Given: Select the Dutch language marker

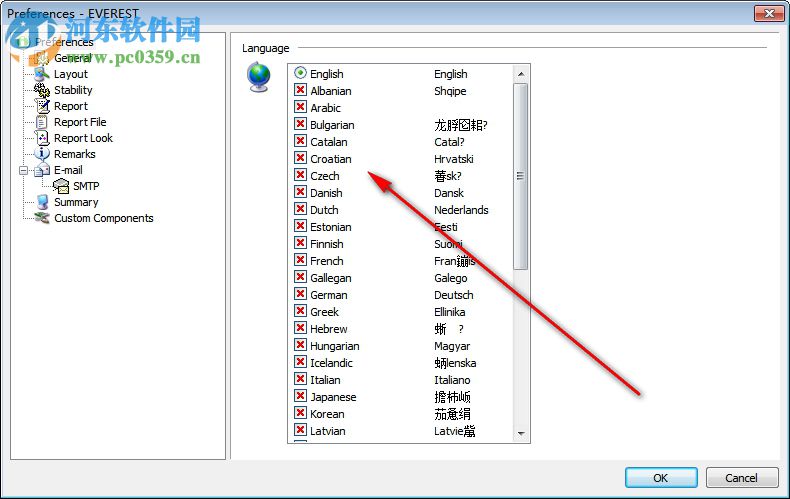Looking at the screenshot, I should click(x=300, y=209).
